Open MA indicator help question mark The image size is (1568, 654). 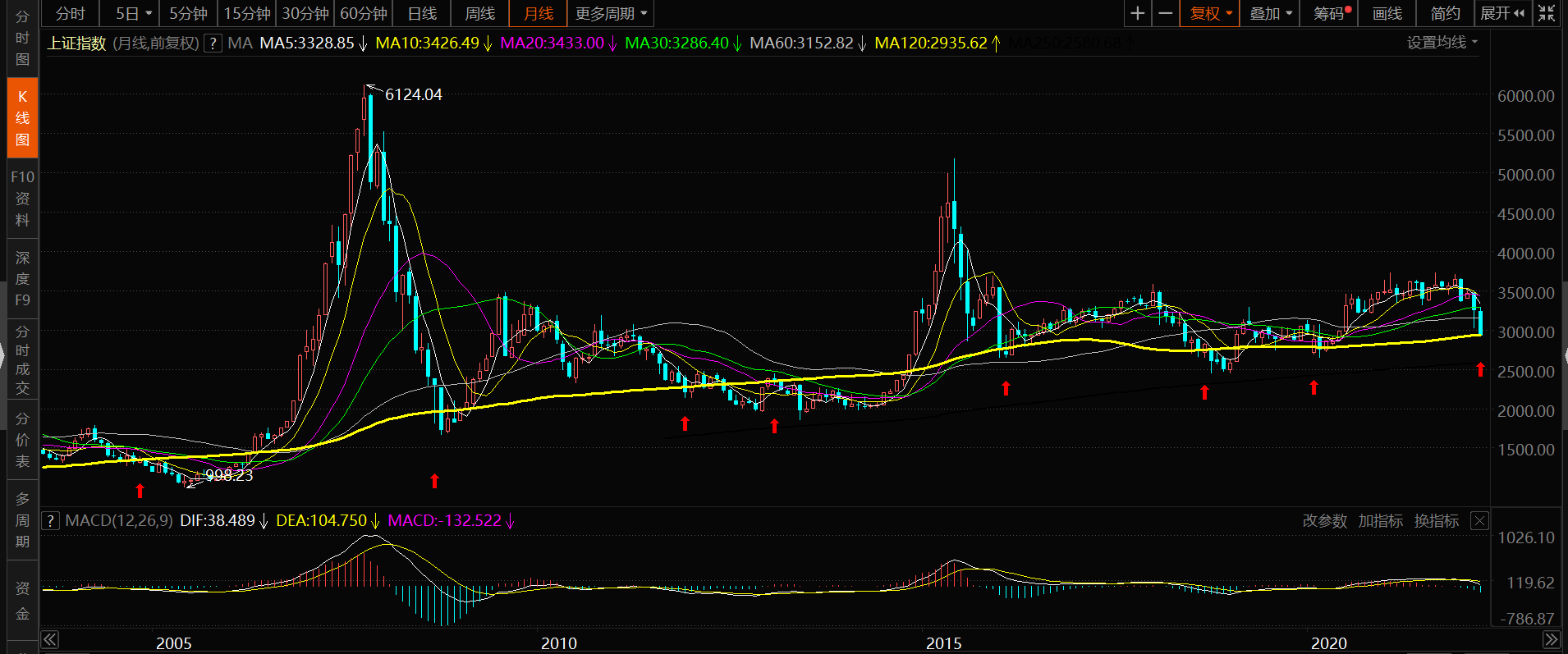pos(213,43)
